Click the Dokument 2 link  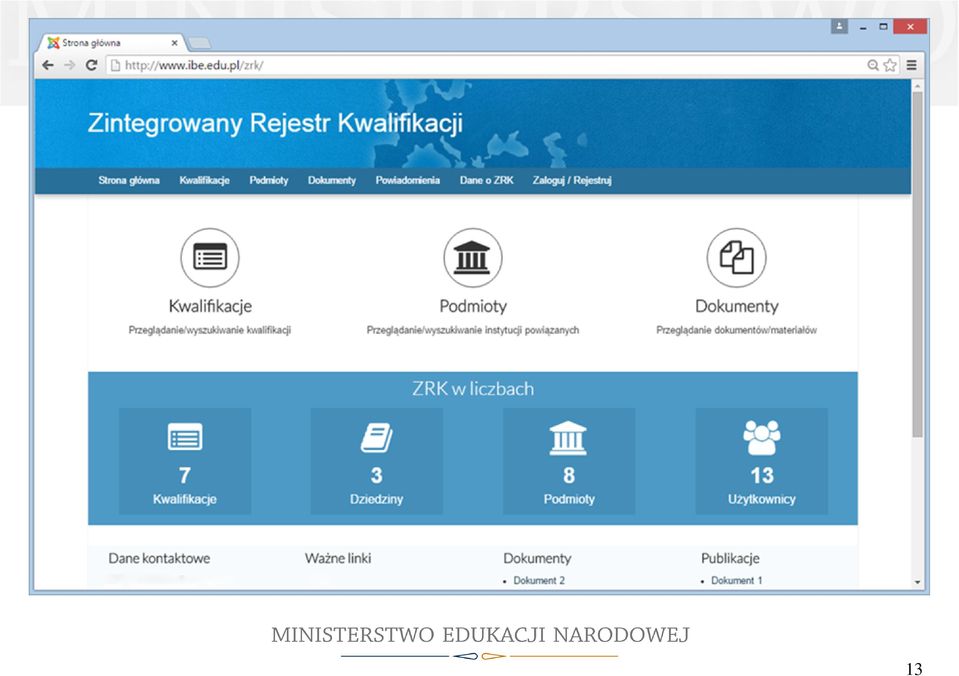click(539, 581)
